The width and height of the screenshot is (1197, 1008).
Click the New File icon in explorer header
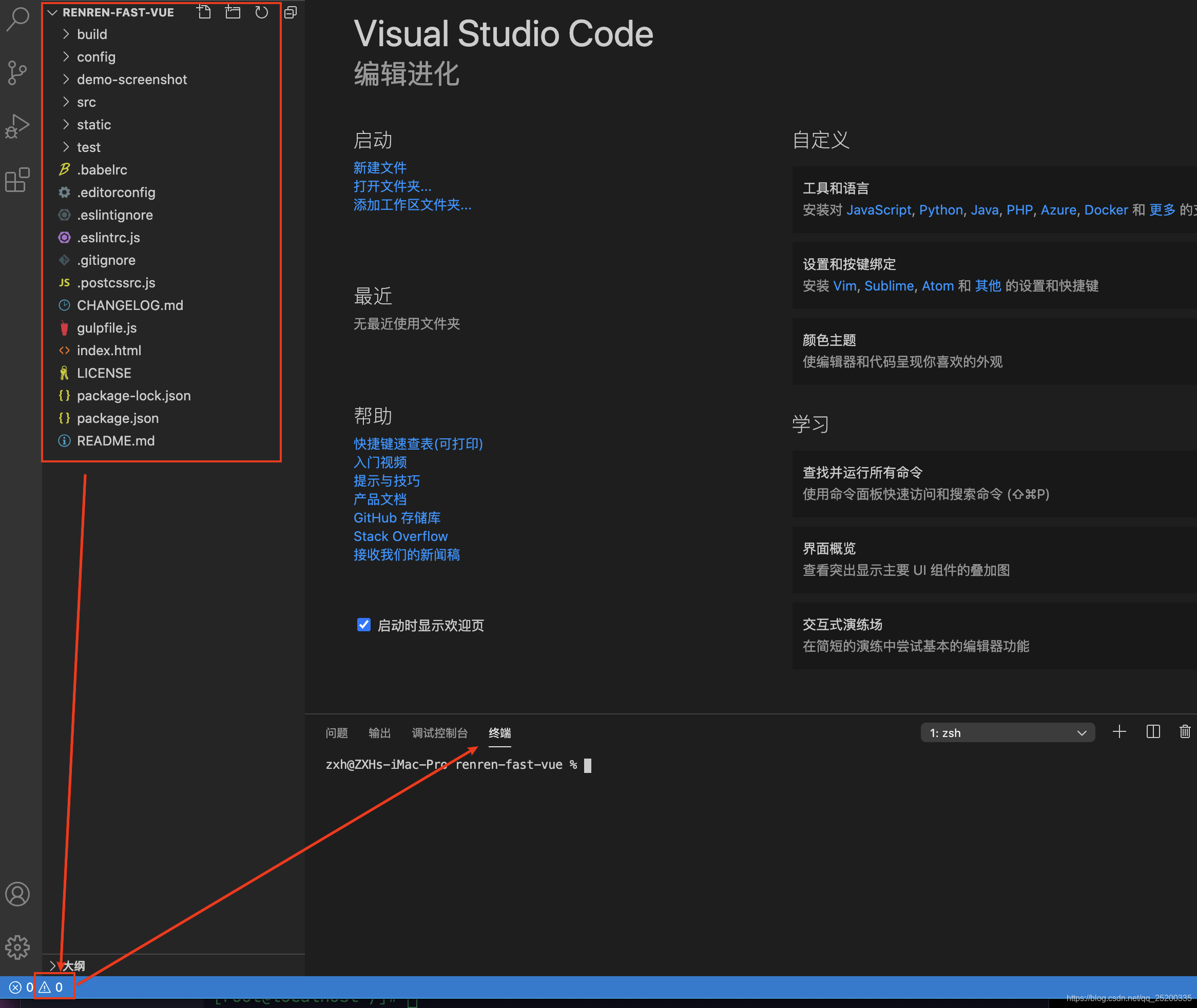point(204,12)
